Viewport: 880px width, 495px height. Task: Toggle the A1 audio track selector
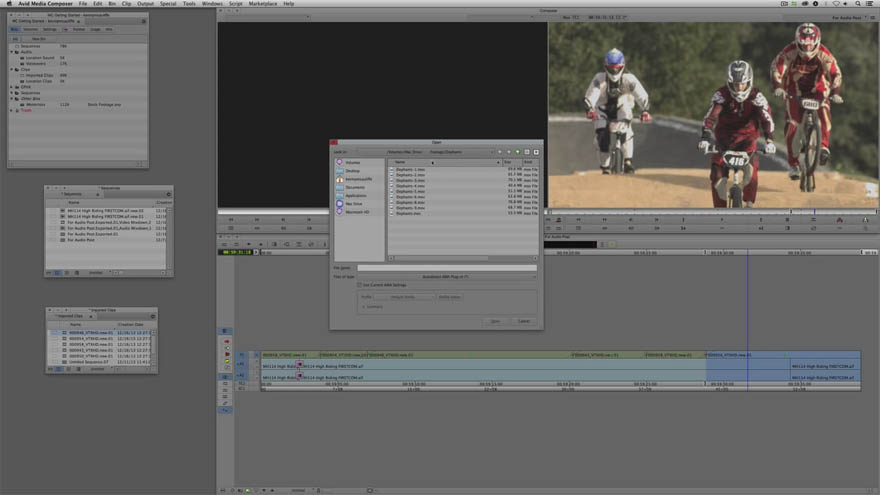[x=242, y=365]
